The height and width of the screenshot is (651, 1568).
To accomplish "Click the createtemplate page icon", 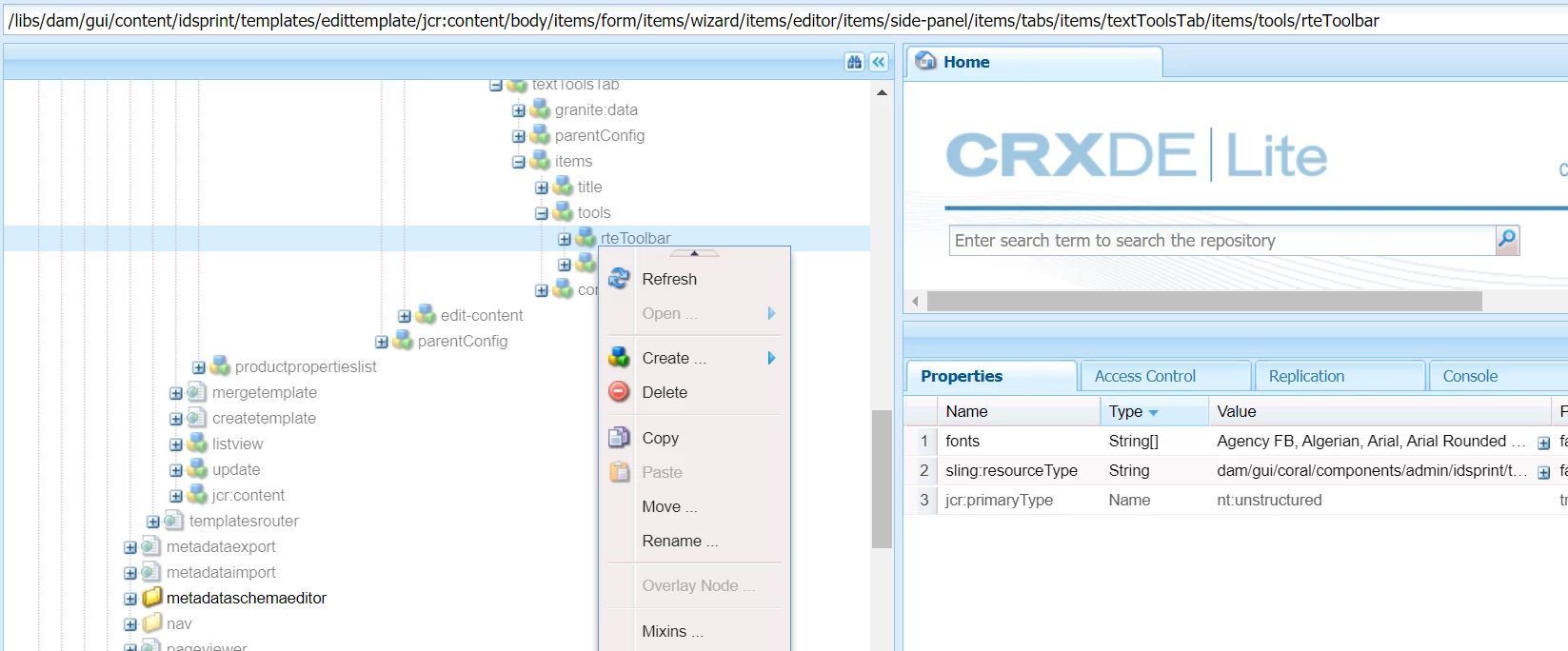I will pyautogui.click(x=197, y=417).
